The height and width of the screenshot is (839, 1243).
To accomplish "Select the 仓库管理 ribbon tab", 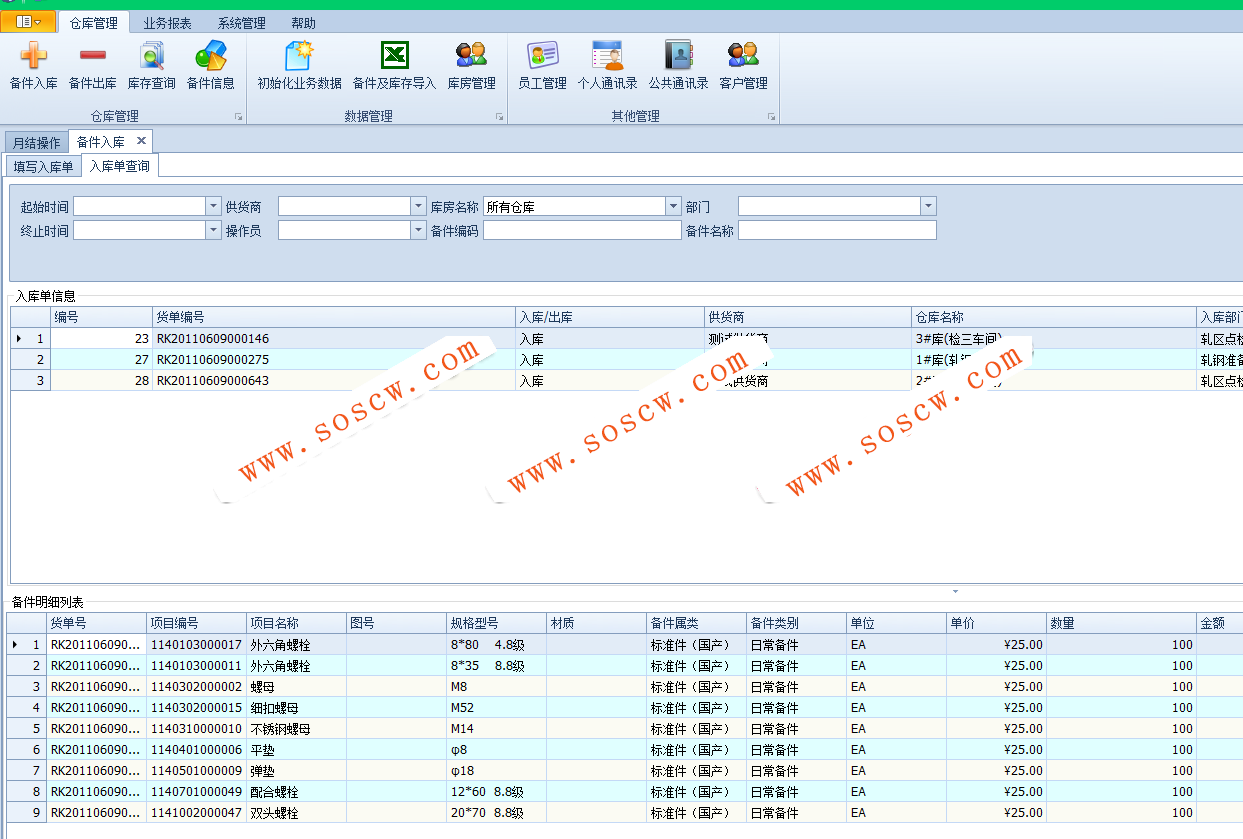I will (x=93, y=23).
